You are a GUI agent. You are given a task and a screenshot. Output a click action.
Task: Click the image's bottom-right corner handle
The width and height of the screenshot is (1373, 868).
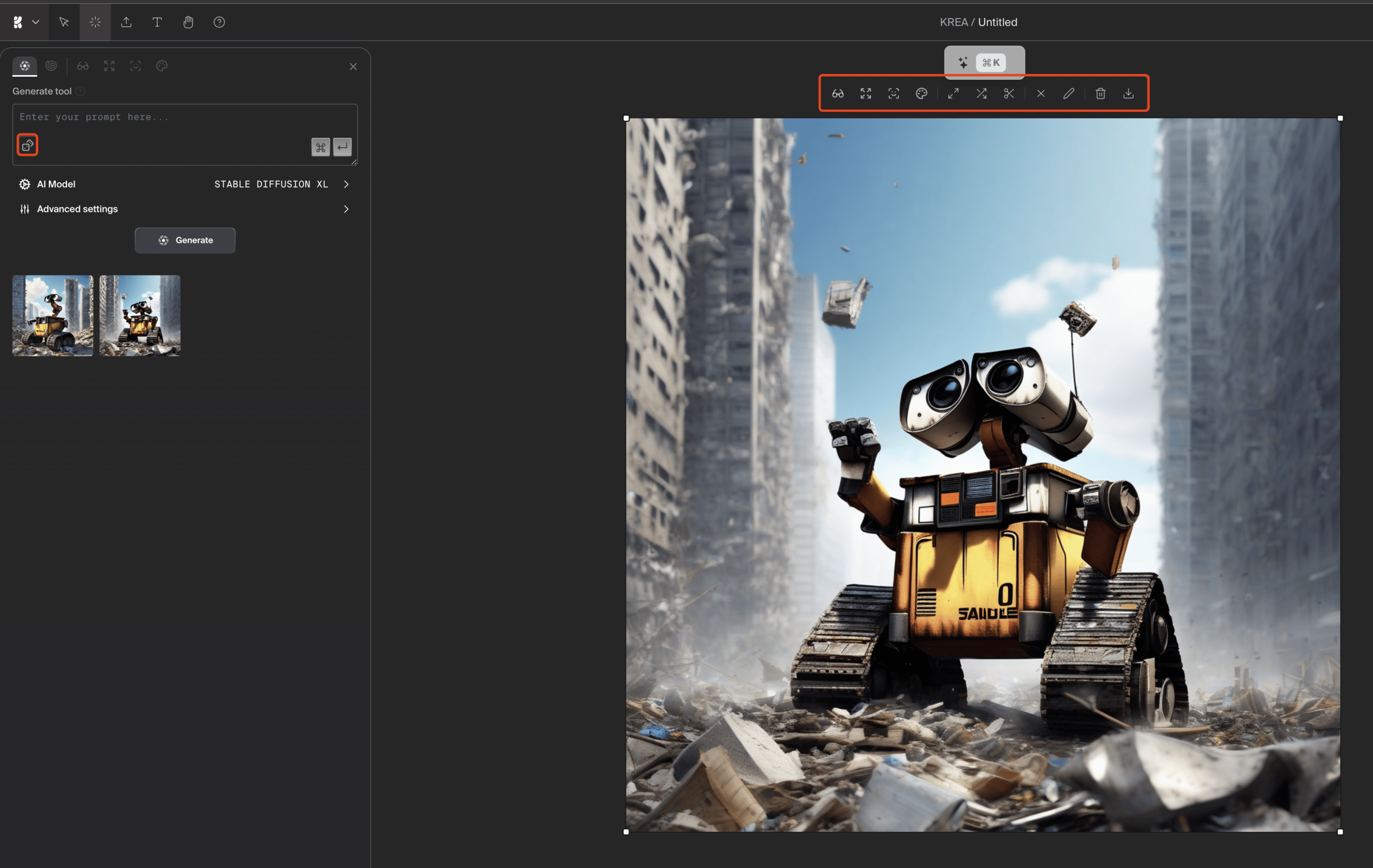(x=1340, y=832)
